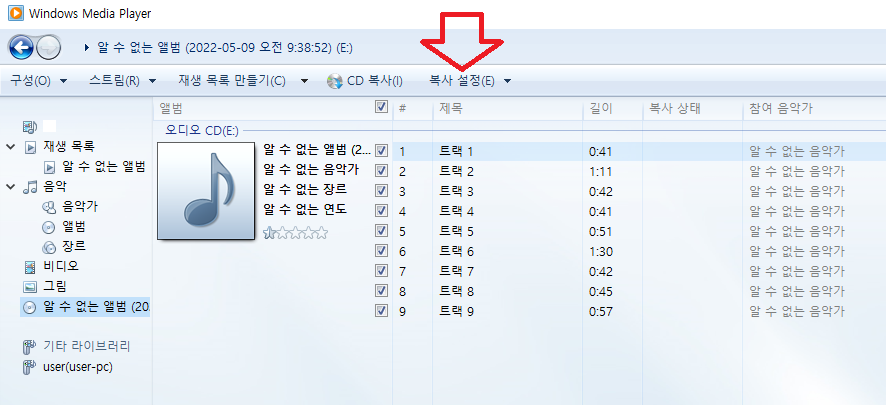Click the back navigation arrow button

click(21, 47)
